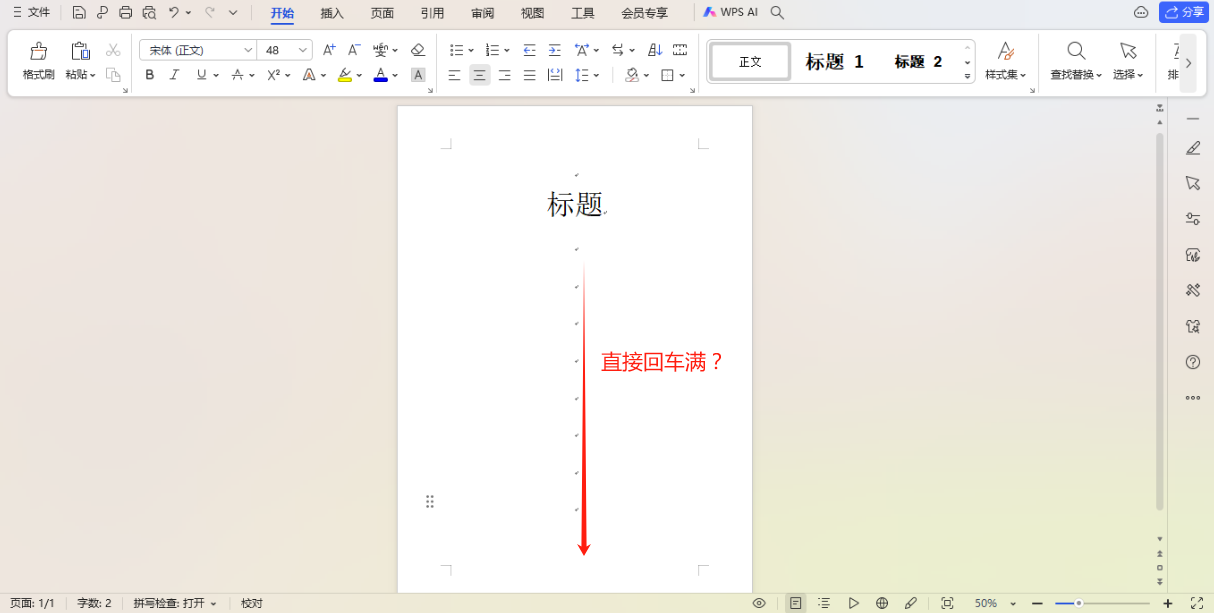Toggle Bold formatting
1214x613 pixels.
pyautogui.click(x=150, y=75)
